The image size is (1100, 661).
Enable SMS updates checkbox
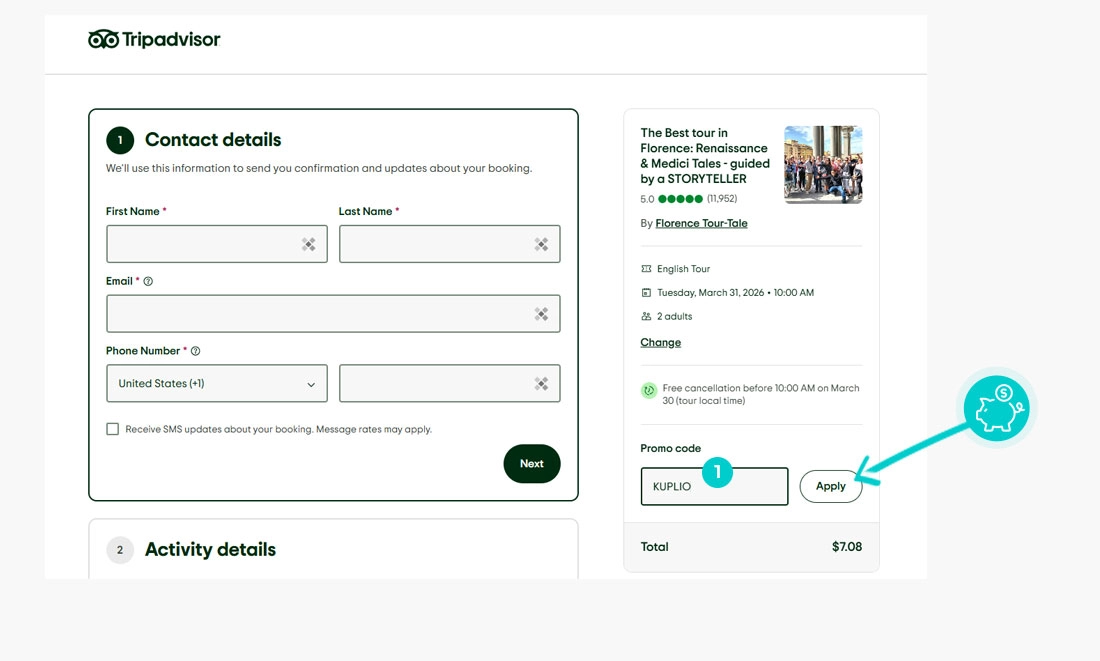(112, 429)
